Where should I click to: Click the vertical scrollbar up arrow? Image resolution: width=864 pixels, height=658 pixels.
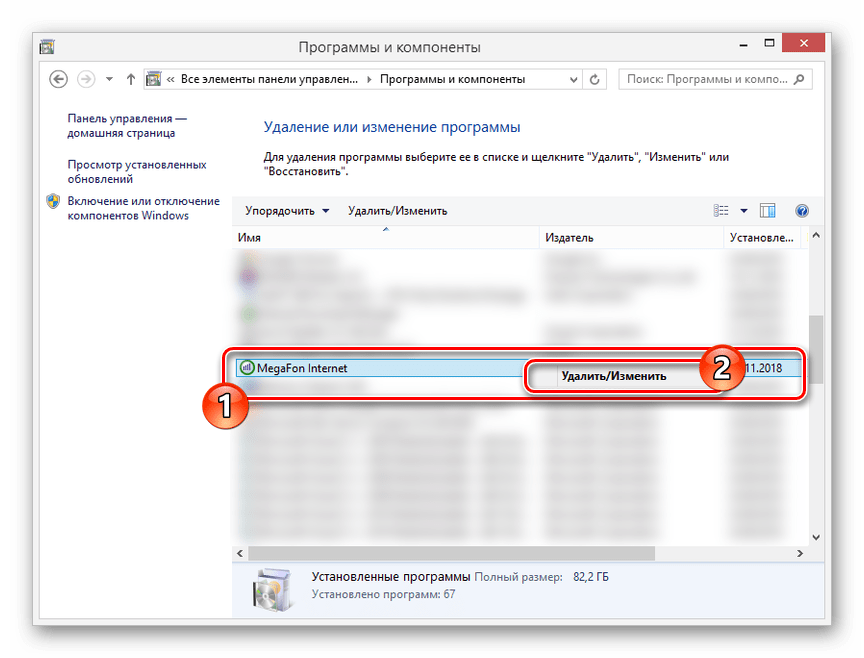[816, 235]
